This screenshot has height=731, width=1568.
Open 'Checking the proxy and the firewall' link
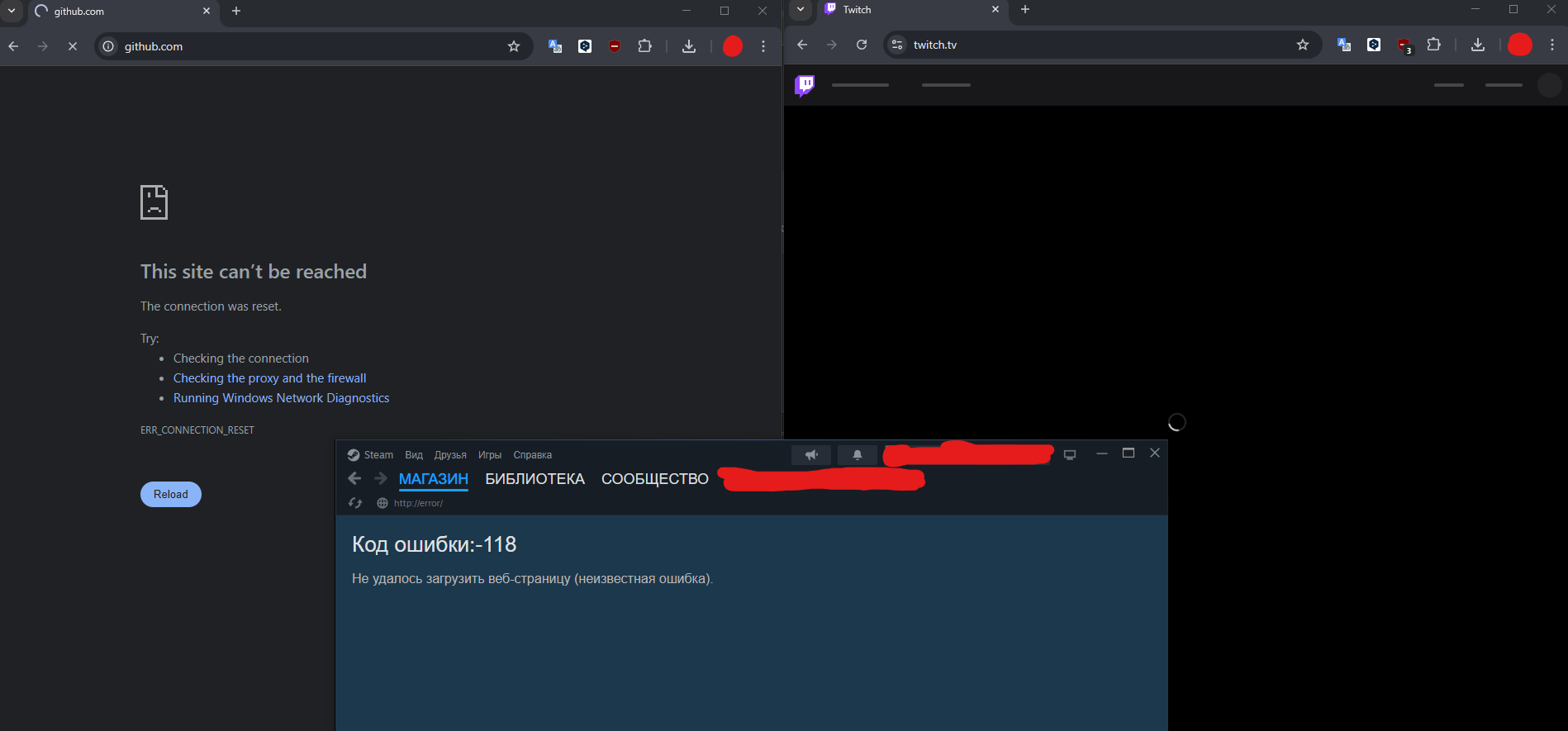click(x=269, y=378)
